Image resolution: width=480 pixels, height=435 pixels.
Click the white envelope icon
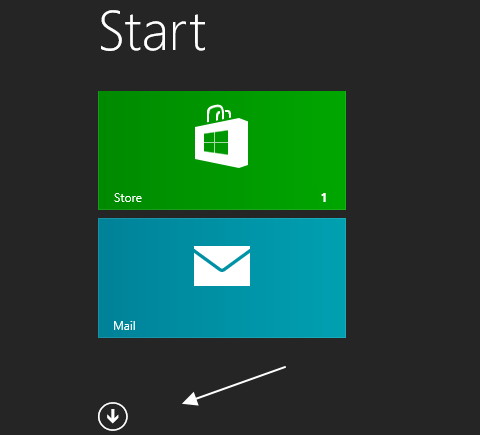coord(222,266)
